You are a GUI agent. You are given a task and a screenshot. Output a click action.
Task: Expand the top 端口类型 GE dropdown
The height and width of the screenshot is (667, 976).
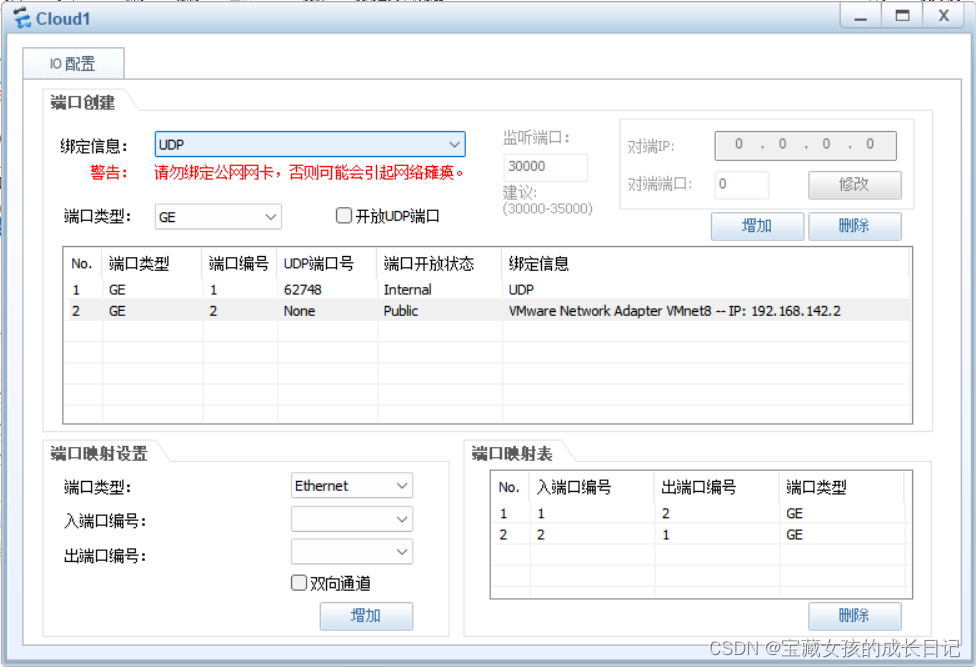point(218,217)
